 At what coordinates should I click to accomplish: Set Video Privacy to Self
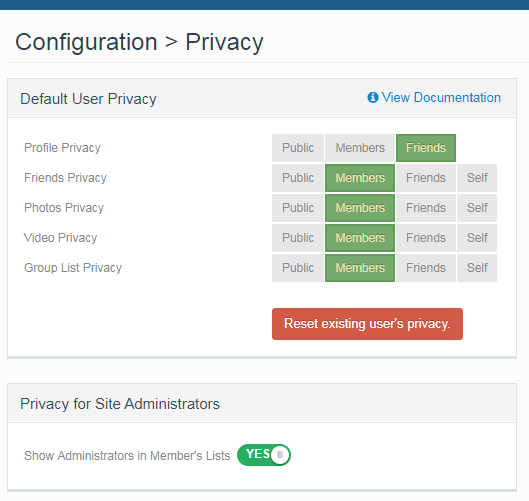click(477, 238)
